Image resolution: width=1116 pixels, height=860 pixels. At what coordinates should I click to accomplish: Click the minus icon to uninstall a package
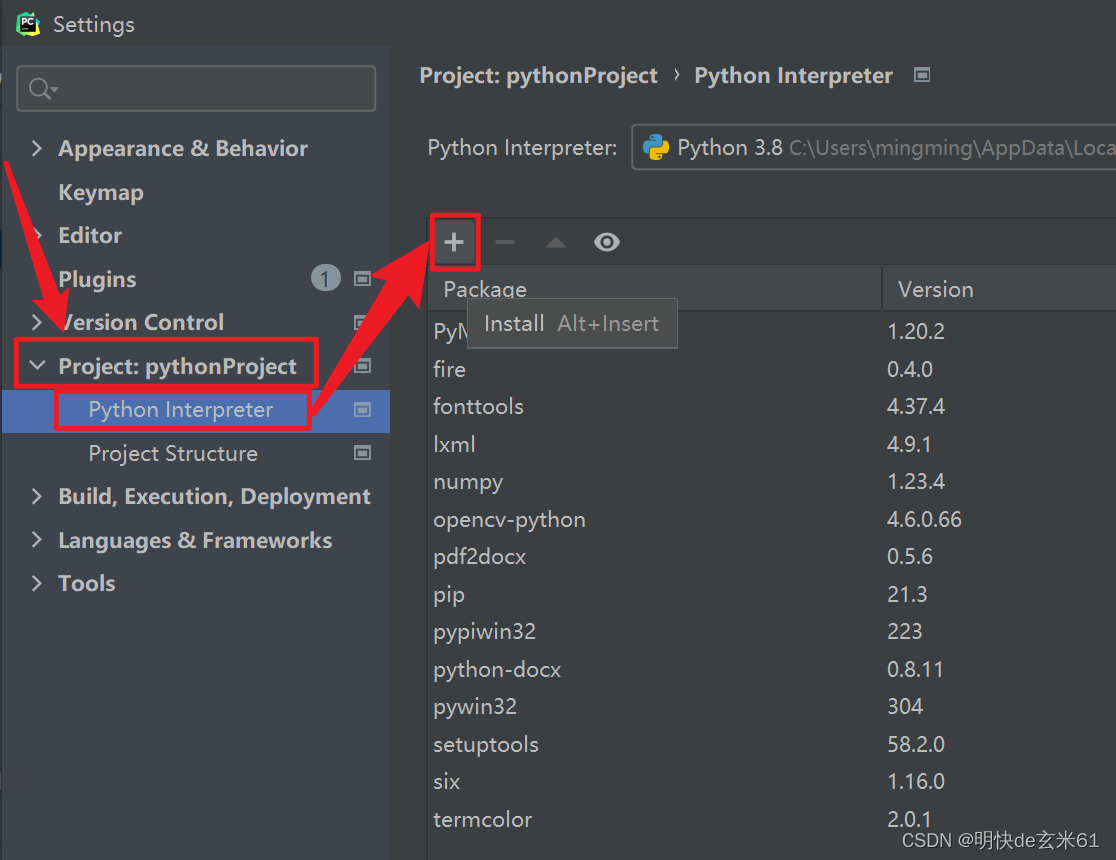pos(505,241)
